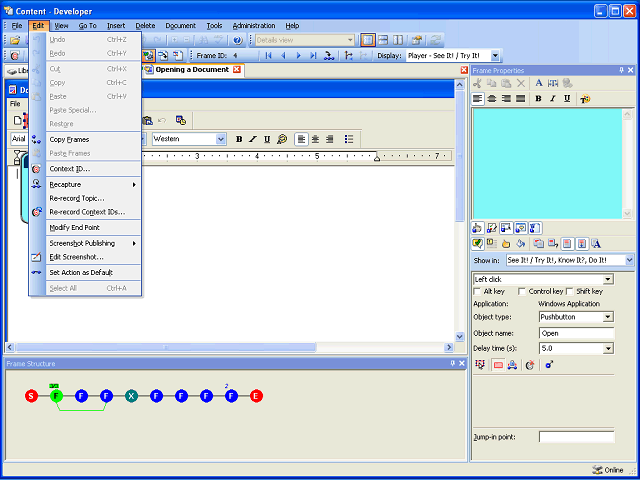The height and width of the screenshot is (480, 640).
Task: Open the Western script dropdown
Action: pyautogui.click(x=221, y=139)
